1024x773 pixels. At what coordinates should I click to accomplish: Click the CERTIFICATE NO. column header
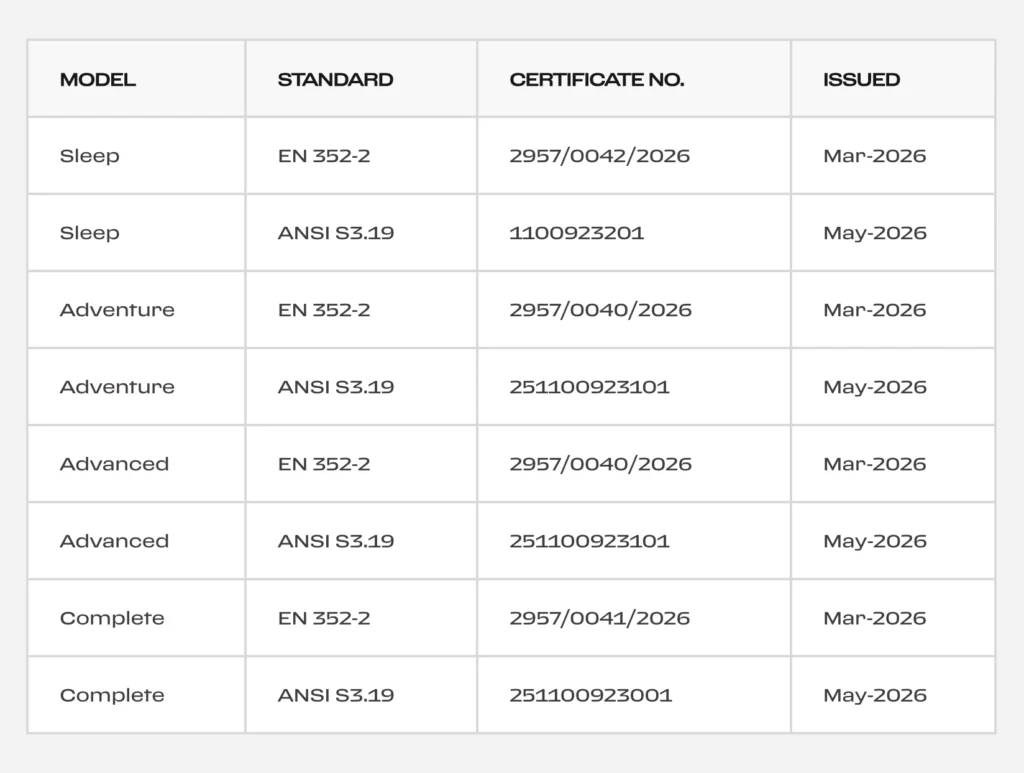[x=597, y=80]
